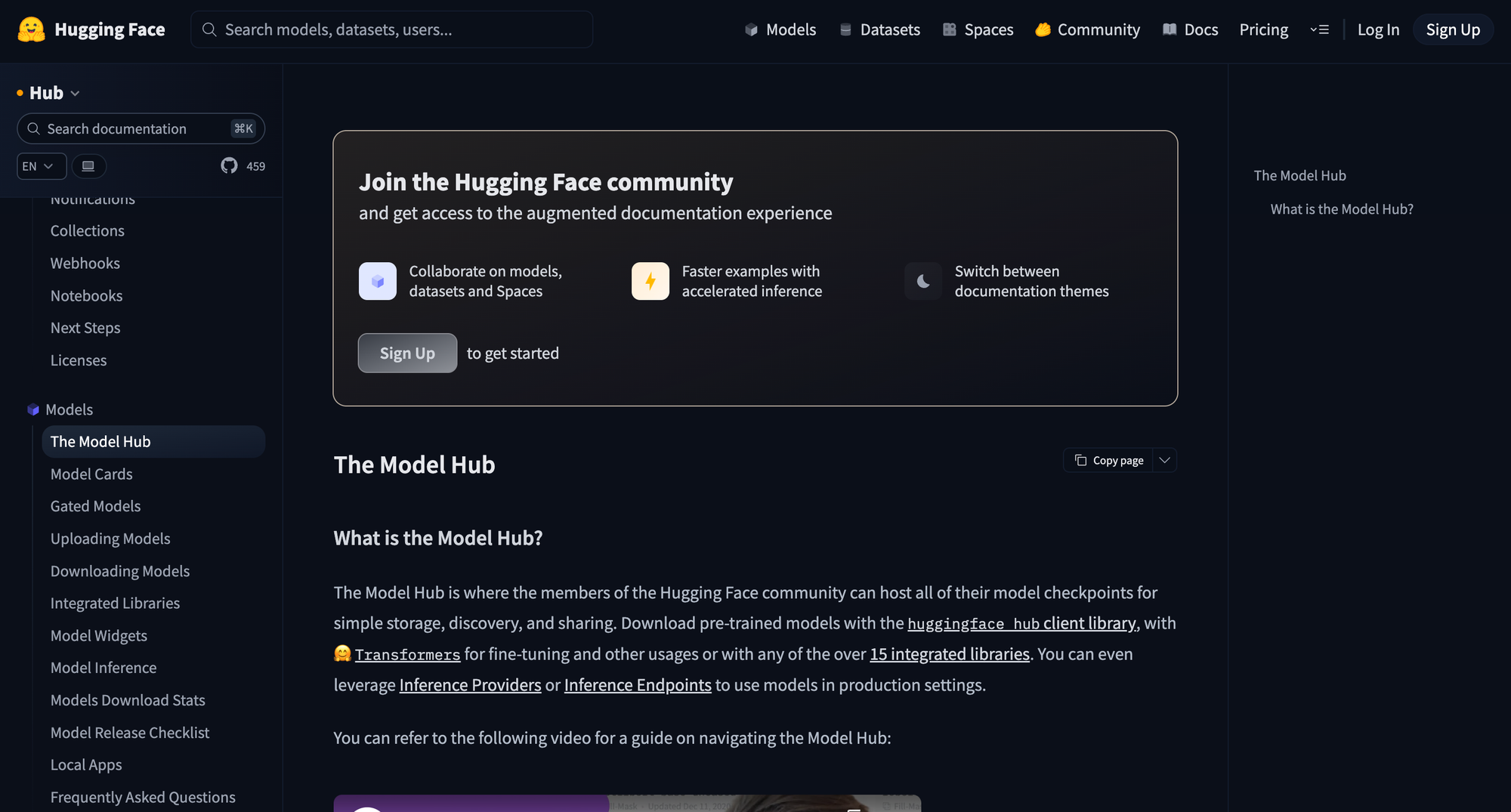
Task: Toggle the documentation theme switcher button
Action: [88, 166]
